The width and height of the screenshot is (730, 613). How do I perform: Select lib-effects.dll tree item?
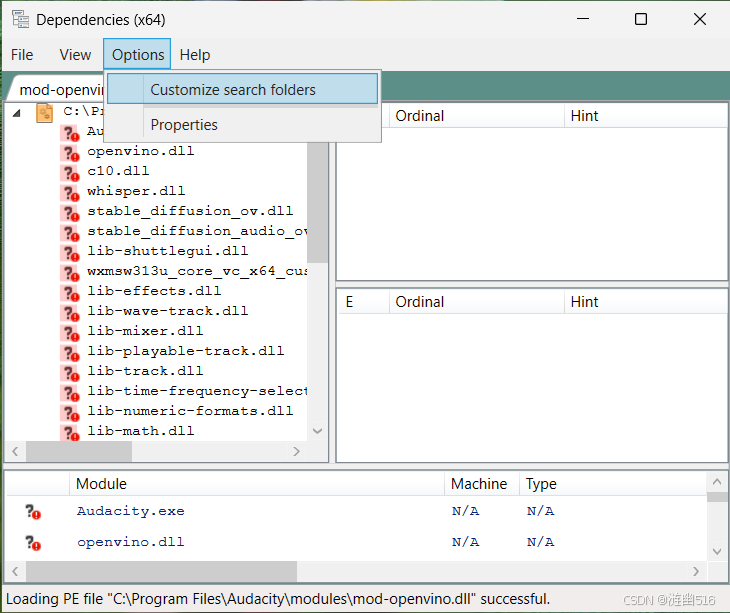154,291
